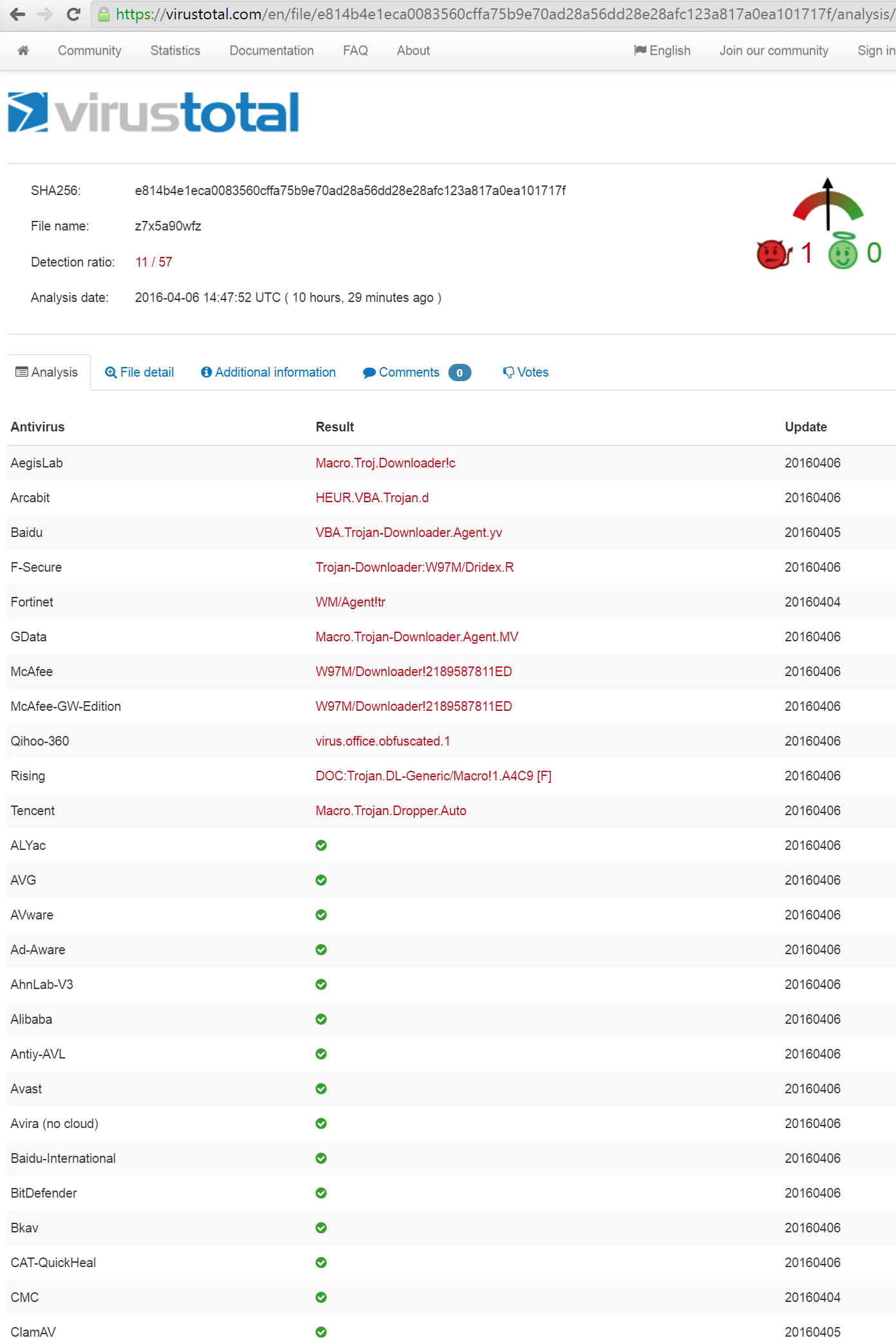The width and height of the screenshot is (896, 1338).
Task: Click the Result column header
Action: (335, 427)
